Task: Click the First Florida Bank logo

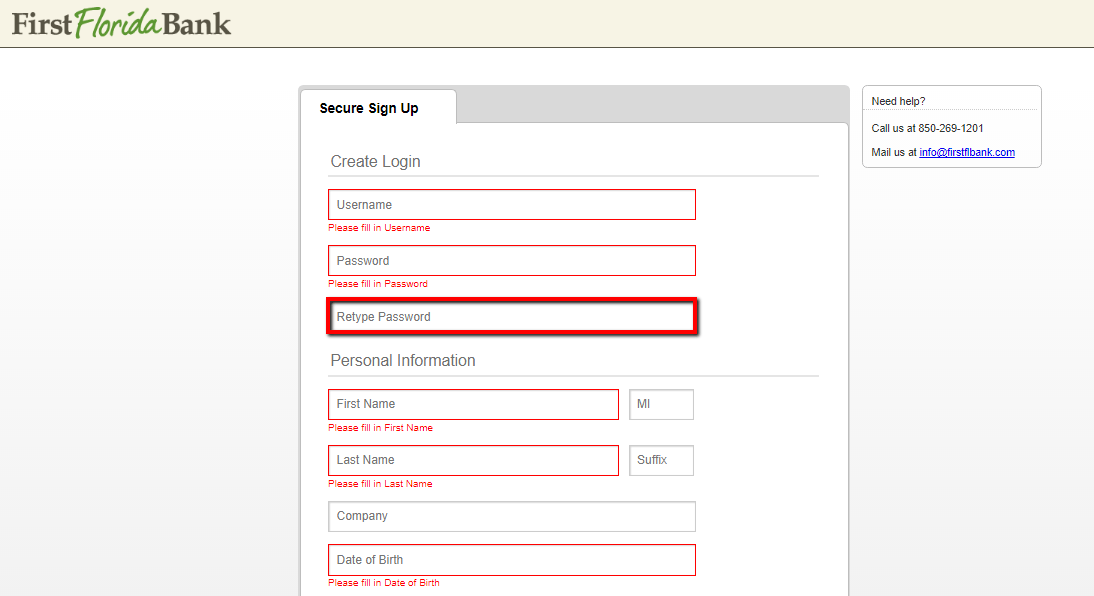Action: [120, 22]
